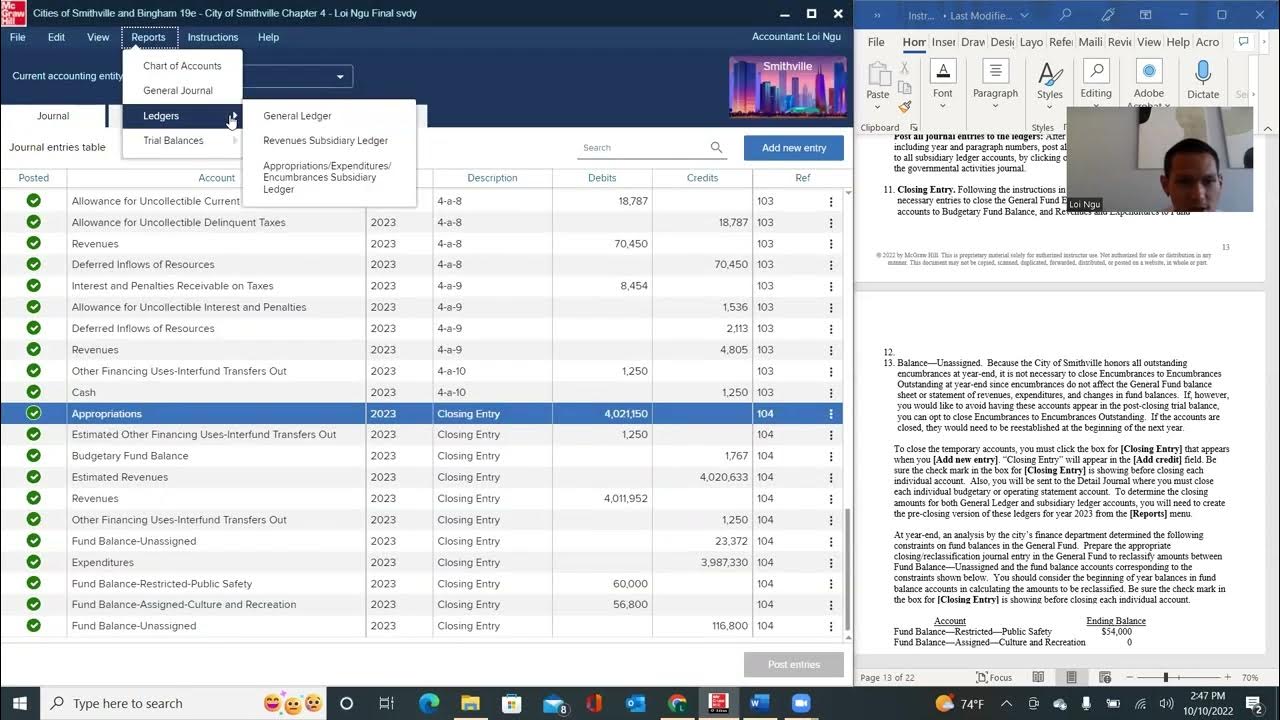This screenshot has width=1280, height=720.
Task: Expand Paste options arrow in Word
Action: pos(878,105)
